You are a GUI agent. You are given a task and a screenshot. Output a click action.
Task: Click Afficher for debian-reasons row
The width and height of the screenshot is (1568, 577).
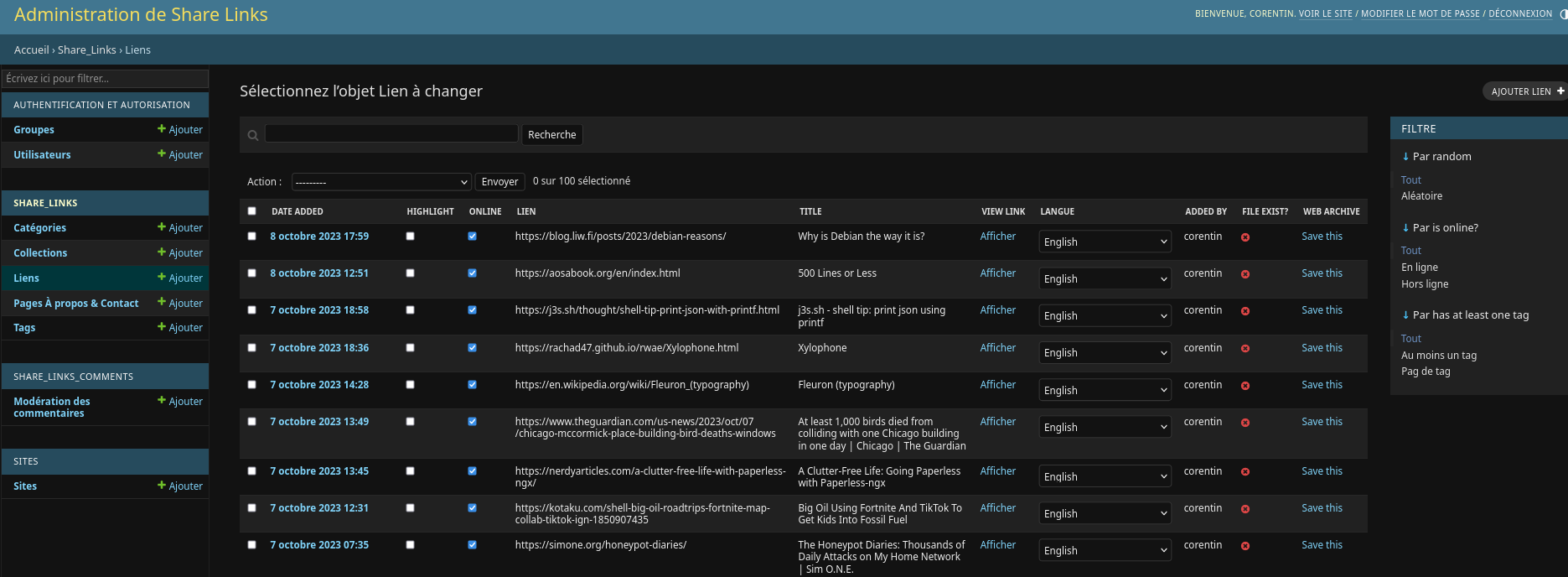tap(997, 237)
